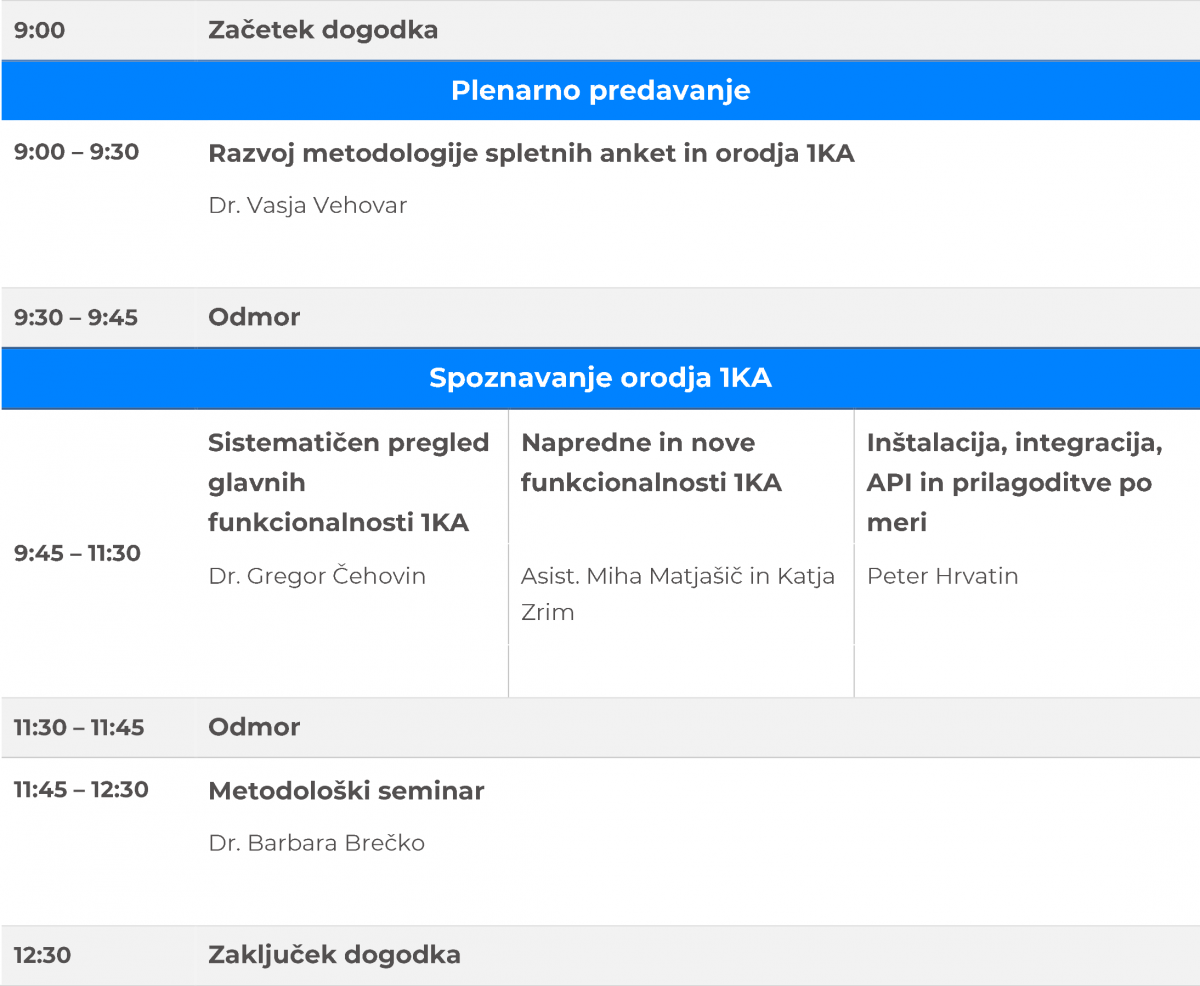Click the 9:45 – 11:30 time slot
This screenshot has height=986, width=1200.
tap(77, 553)
